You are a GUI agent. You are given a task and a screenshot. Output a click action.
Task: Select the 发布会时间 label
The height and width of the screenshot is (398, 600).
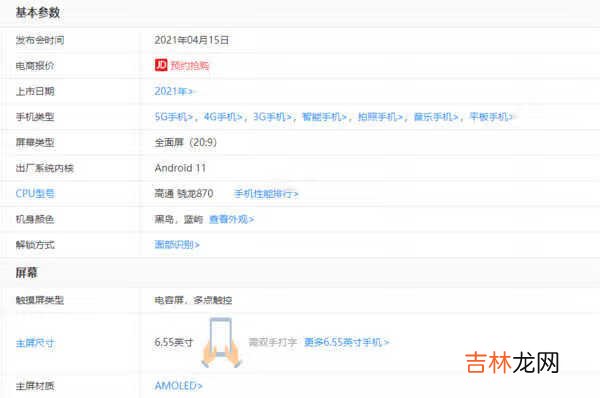click(40, 40)
